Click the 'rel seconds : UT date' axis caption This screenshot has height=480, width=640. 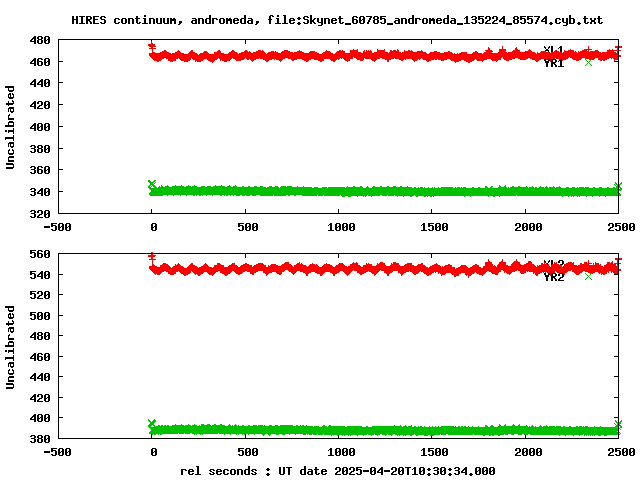pyautogui.click(x=338, y=471)
